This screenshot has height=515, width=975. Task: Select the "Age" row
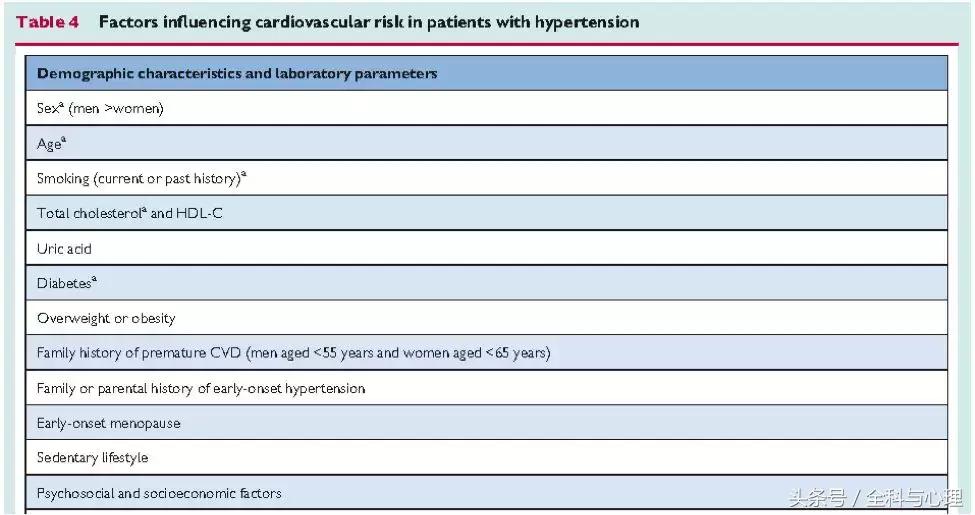tap(51, 144)
